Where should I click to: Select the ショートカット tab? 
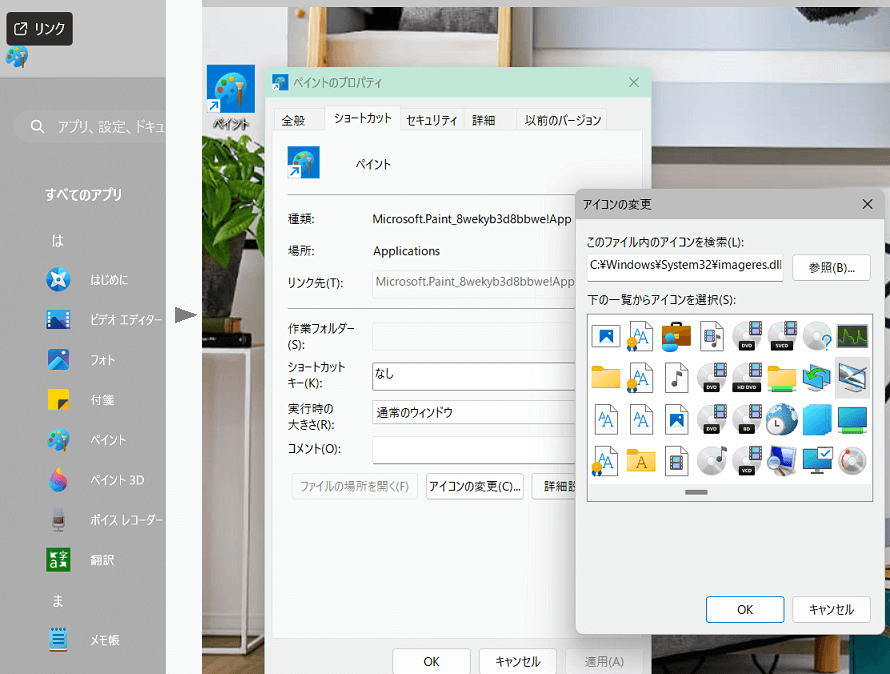[363, 118]
